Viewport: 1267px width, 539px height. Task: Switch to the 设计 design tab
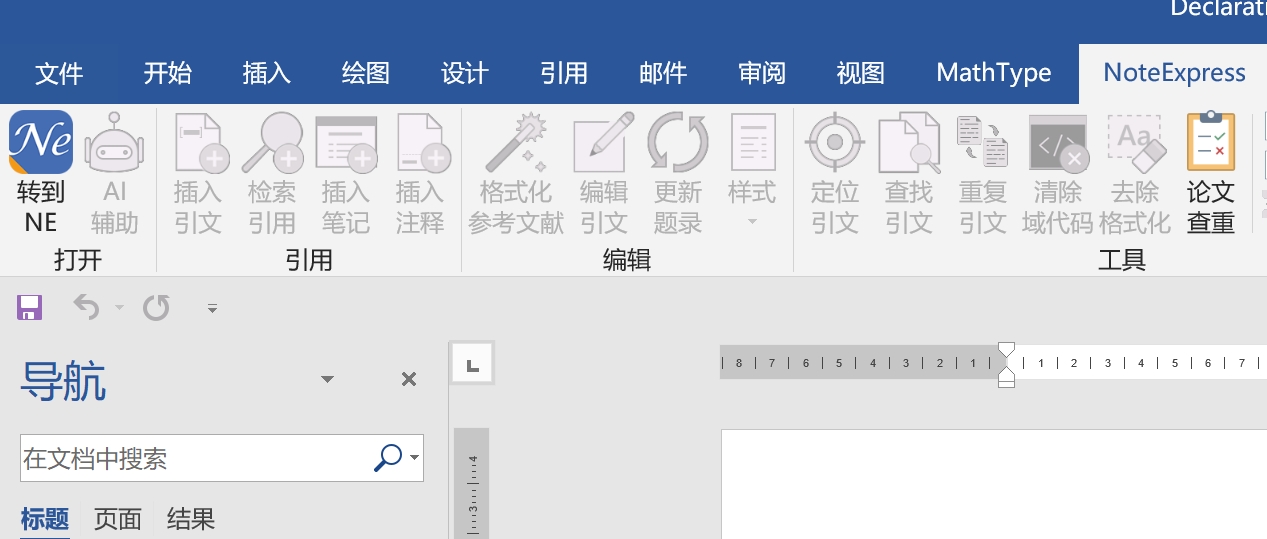pos(464,73)
